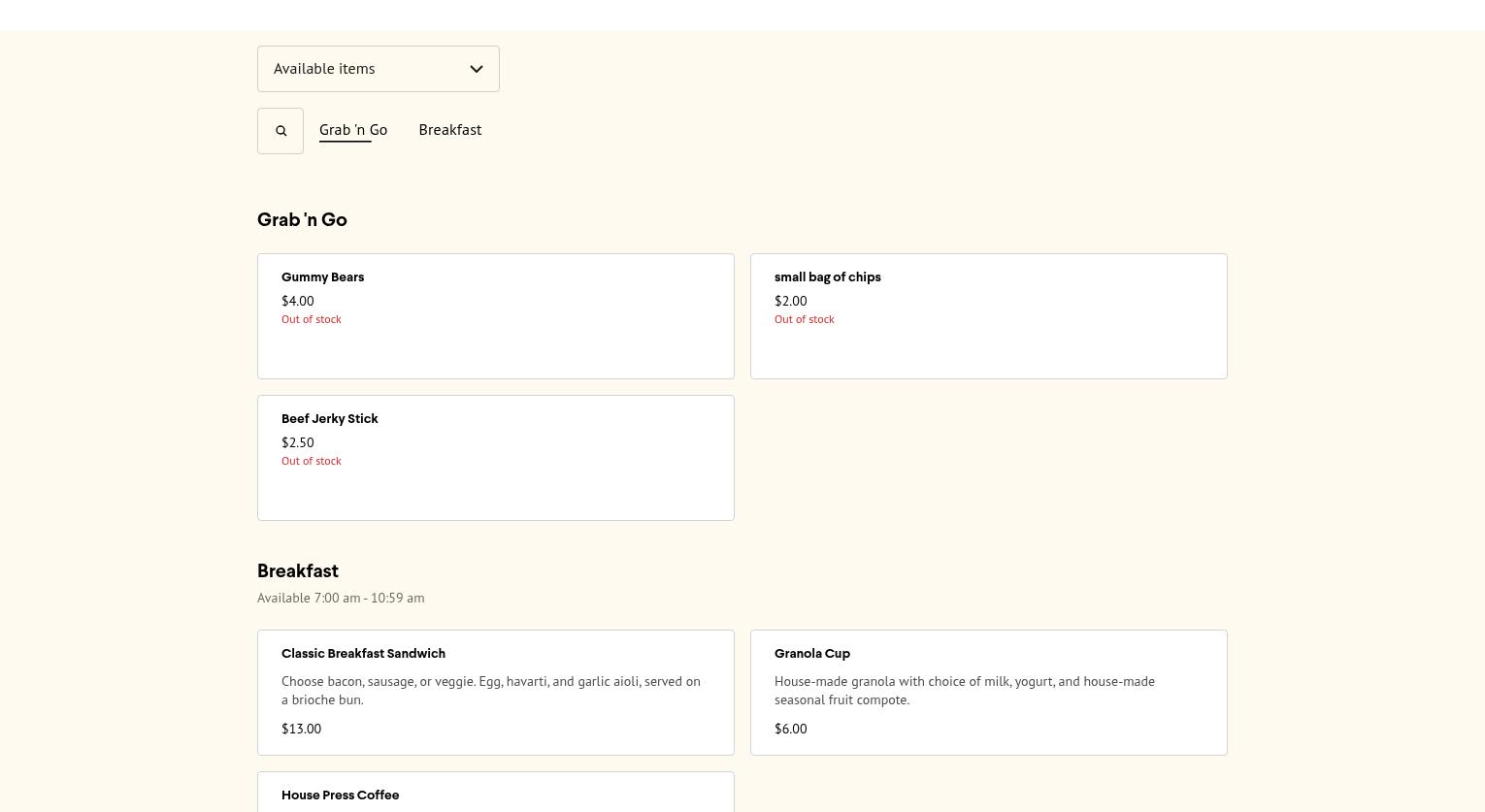Open the Classic Breakfast Sandwich item title
The width and height of the screenshot is (1485, 812).
363,654
